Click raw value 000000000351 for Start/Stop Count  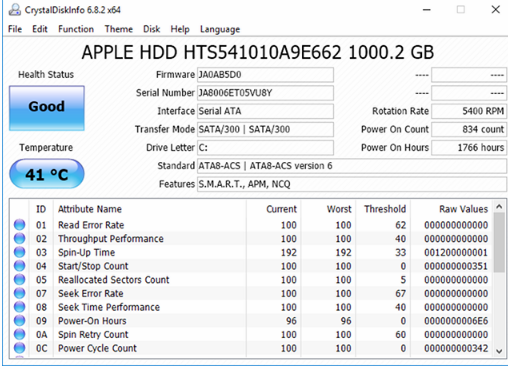point(456,266)
